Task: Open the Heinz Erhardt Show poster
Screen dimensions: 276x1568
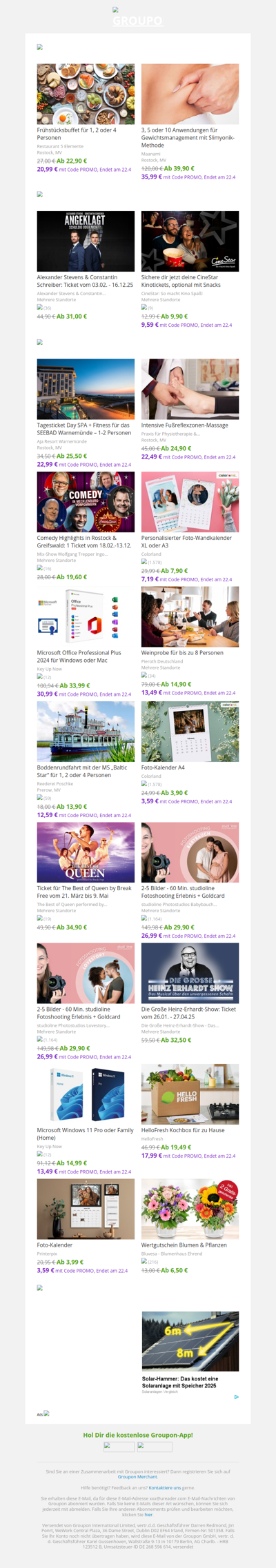Action: [x=190, y=973]
